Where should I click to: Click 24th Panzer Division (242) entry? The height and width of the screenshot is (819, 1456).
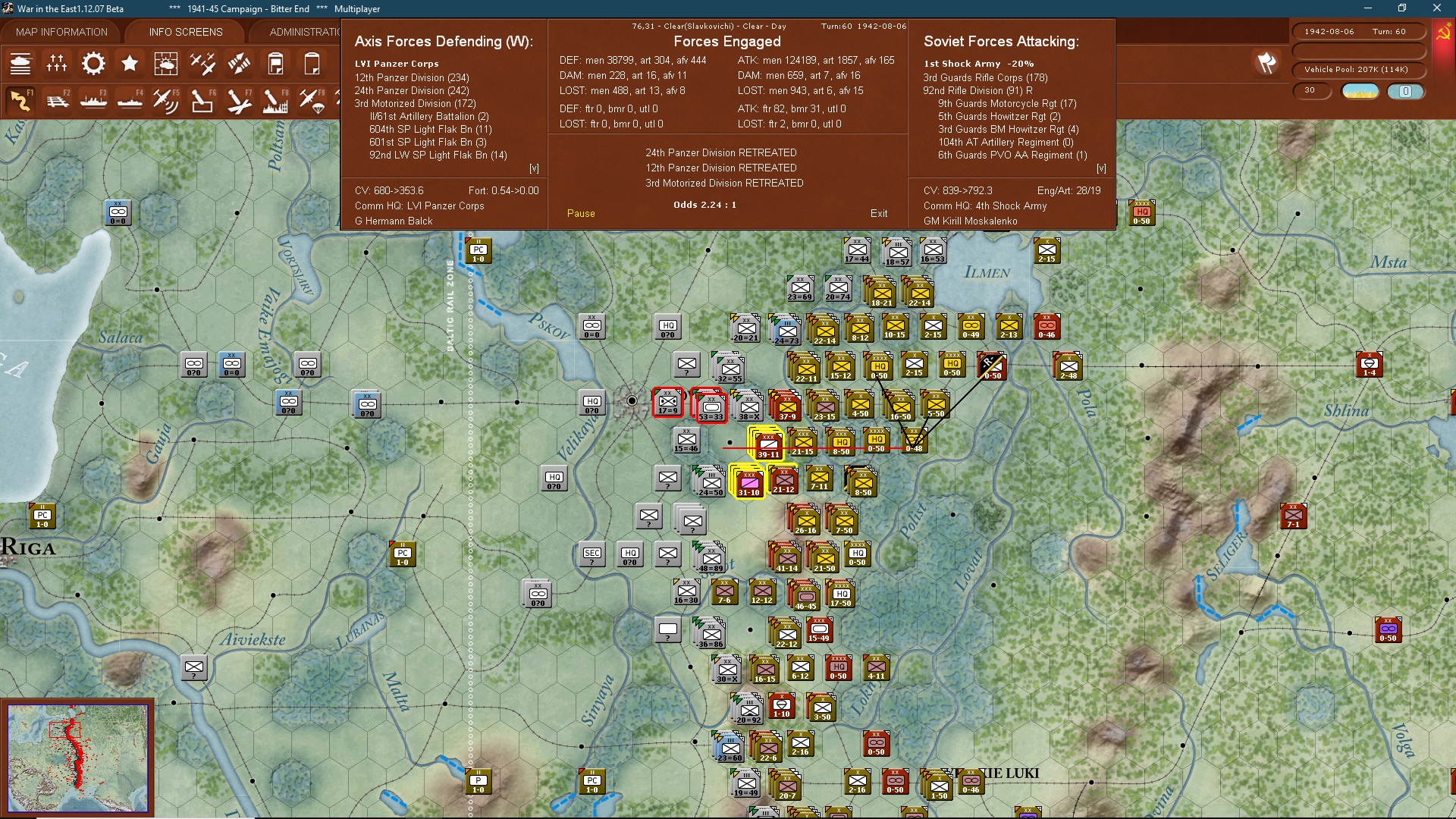tap(412, 90)
